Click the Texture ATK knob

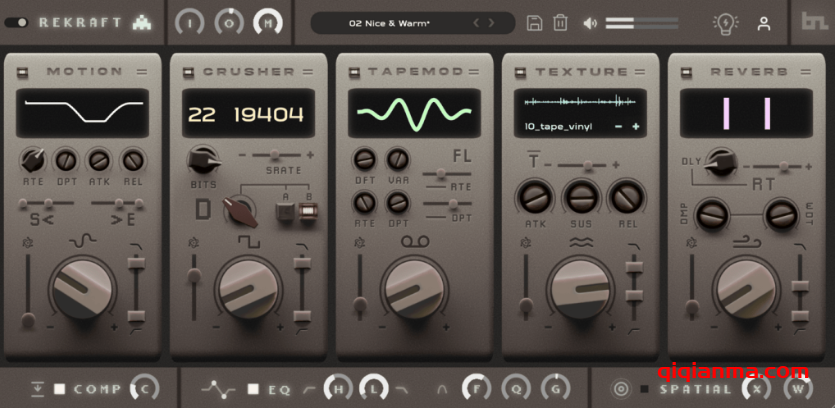pos(535,198)
